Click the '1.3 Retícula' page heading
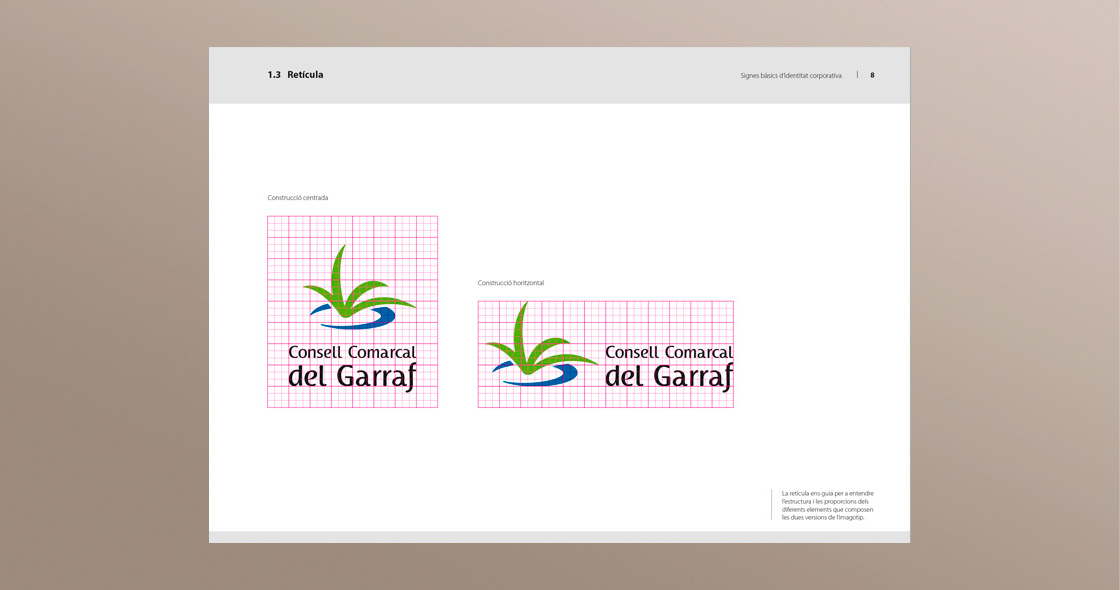 click(x=295, y=74)
